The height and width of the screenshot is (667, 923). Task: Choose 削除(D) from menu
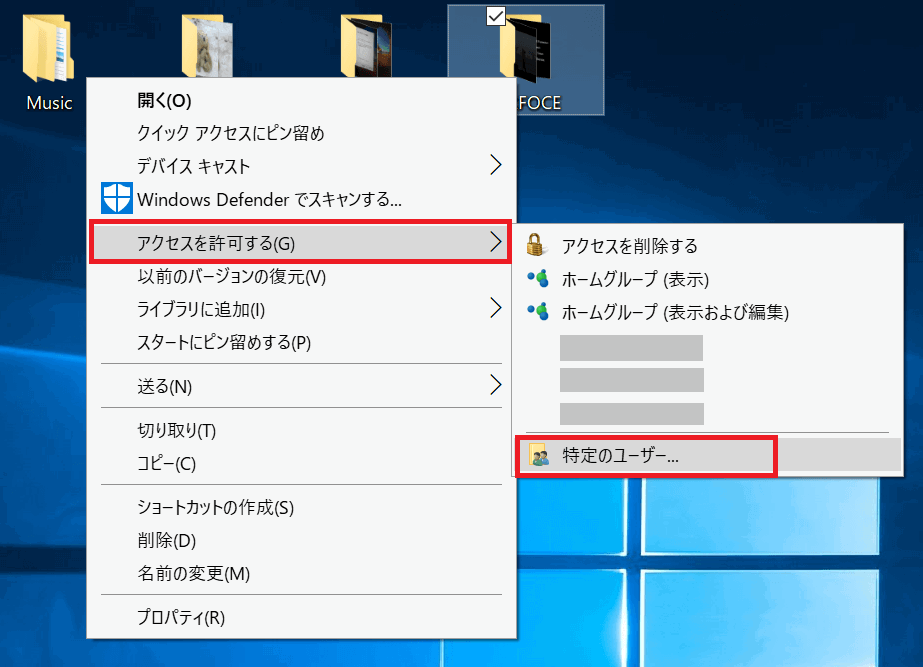301,540
